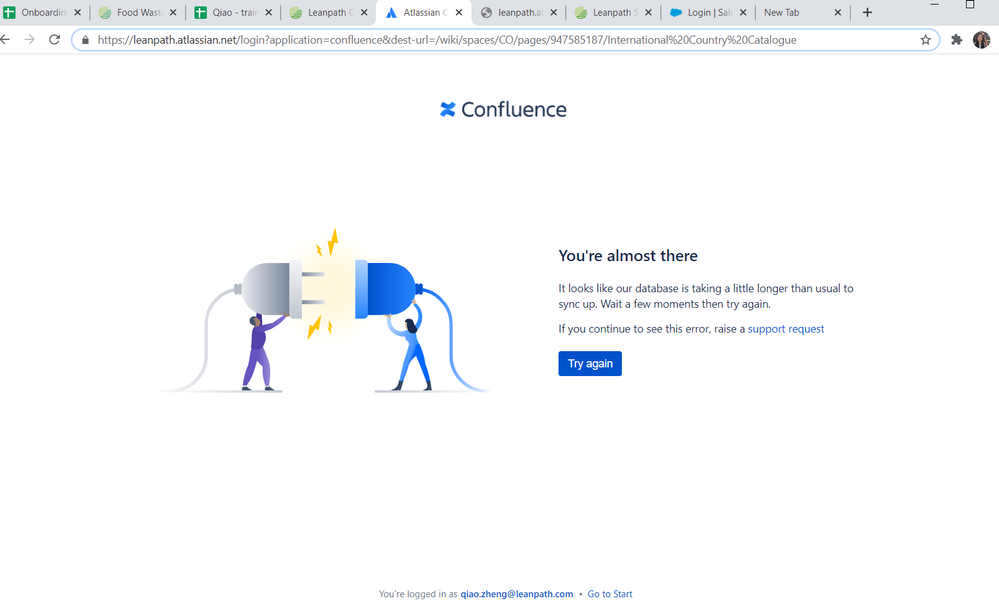Open the Chrome profile avatar
Image resolution: width=999 pixels, height=608 pixels.
click(981, 40)
